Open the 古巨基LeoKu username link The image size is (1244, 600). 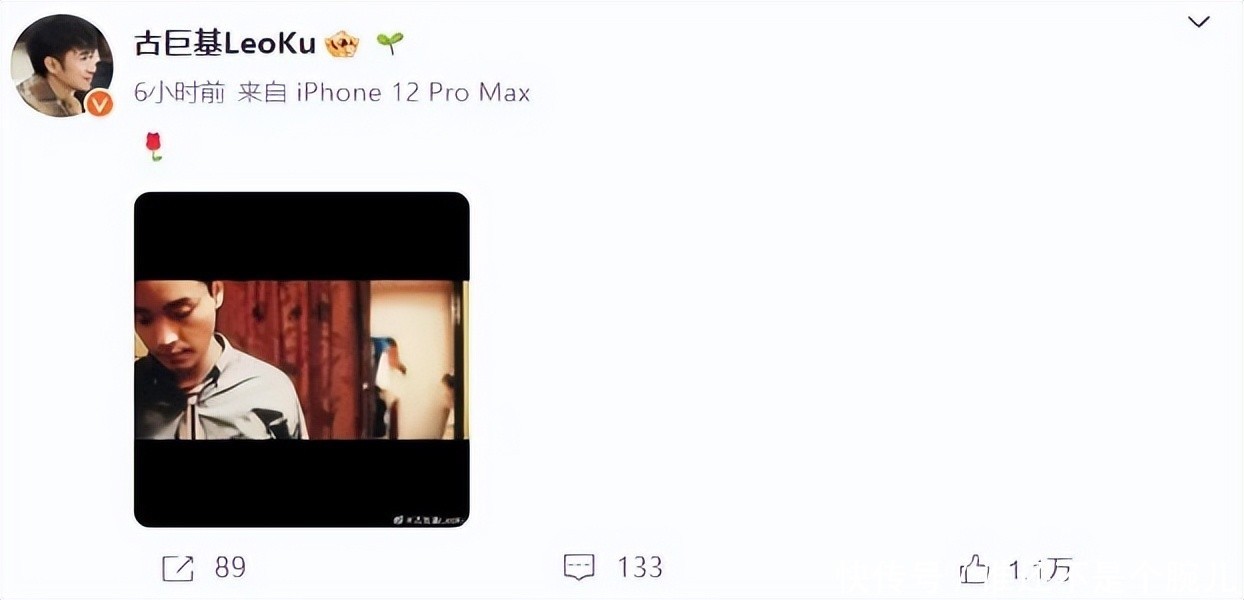pos(225,43)
